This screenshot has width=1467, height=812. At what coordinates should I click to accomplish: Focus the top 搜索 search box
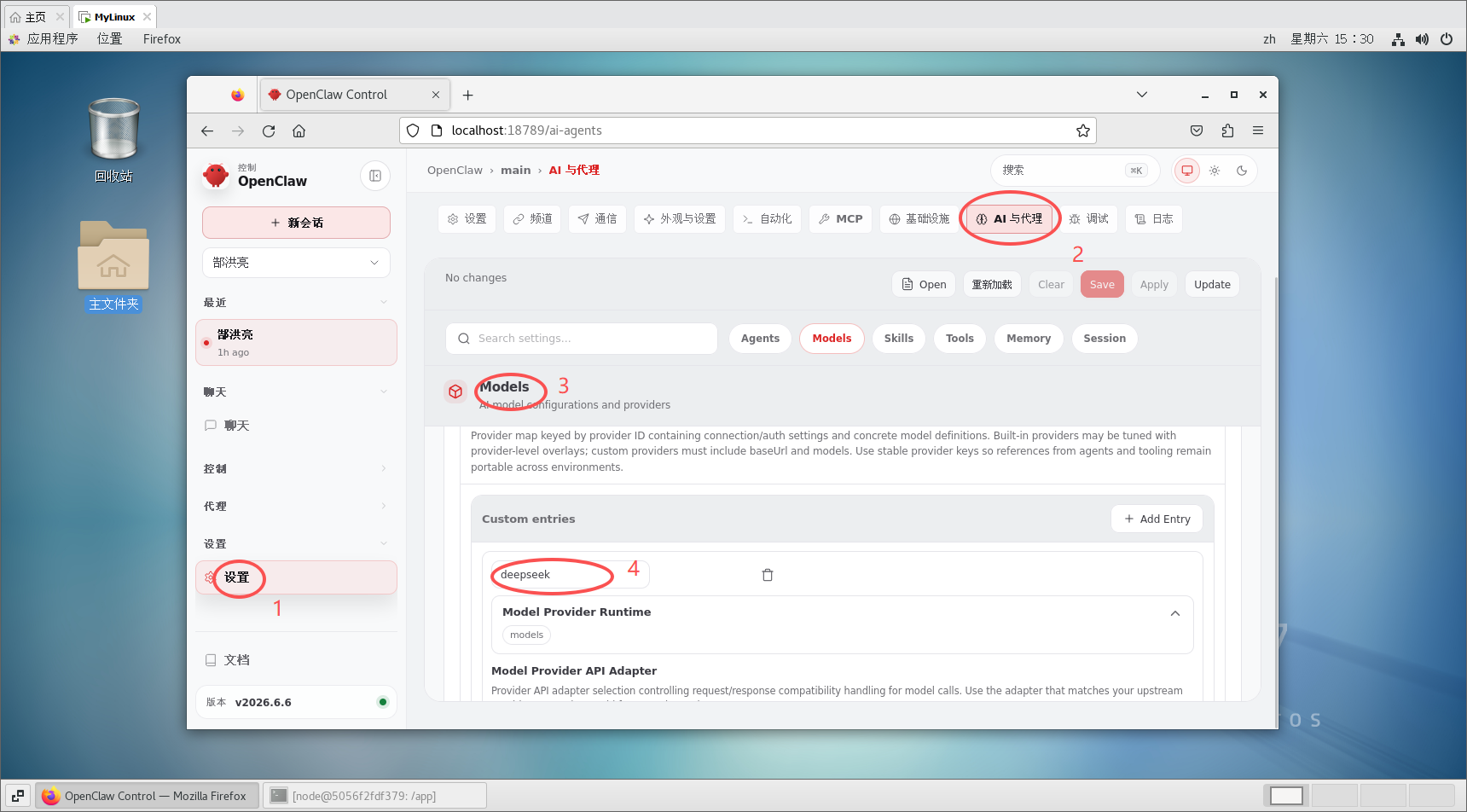[1075, 171]
